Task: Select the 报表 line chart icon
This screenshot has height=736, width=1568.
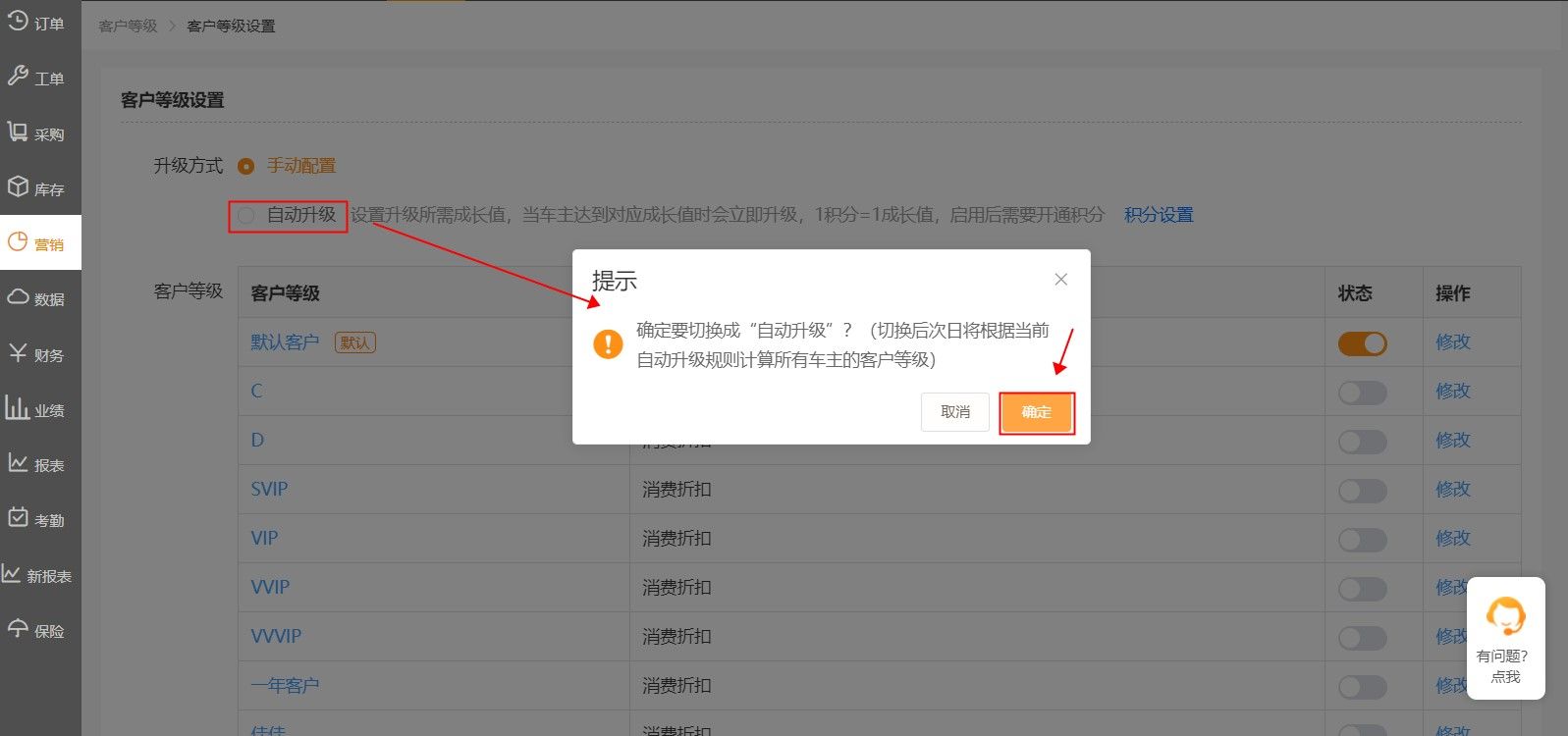Action: point(18,462)
